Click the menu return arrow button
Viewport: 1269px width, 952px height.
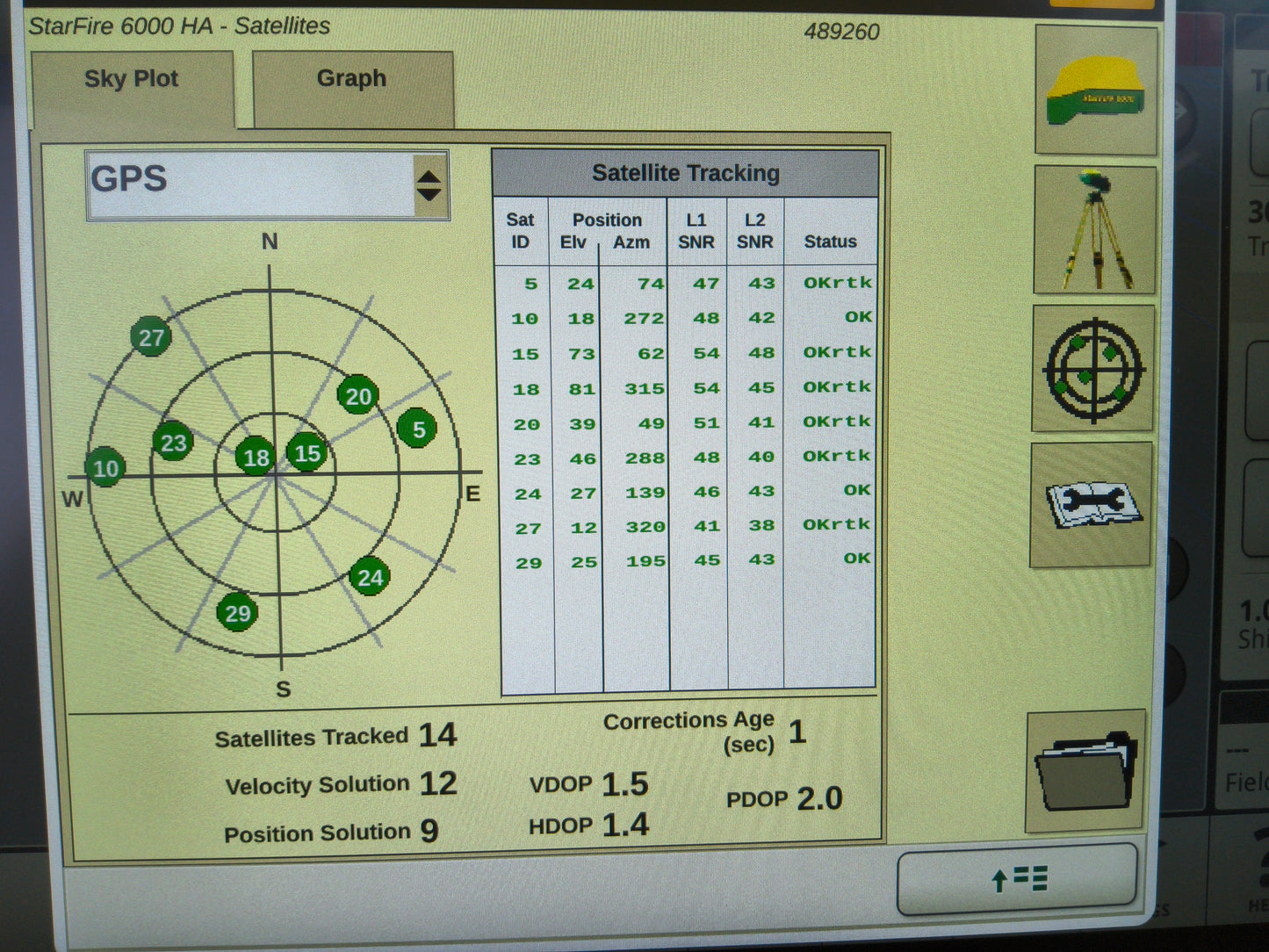click(x=1018, y=879)
